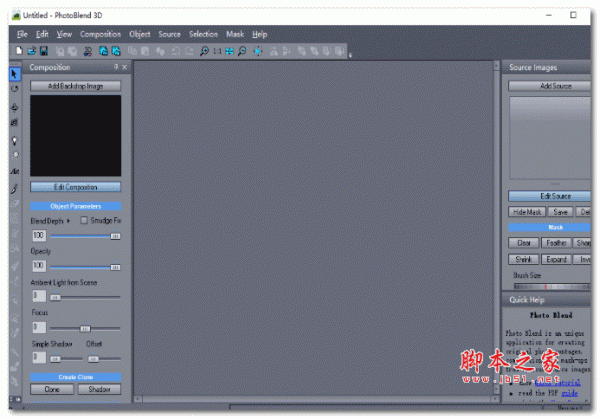This screenshot has height=419, width=600.
Task: Click the Zoom Out magnifier icon
Action: (x=242, y=51)
